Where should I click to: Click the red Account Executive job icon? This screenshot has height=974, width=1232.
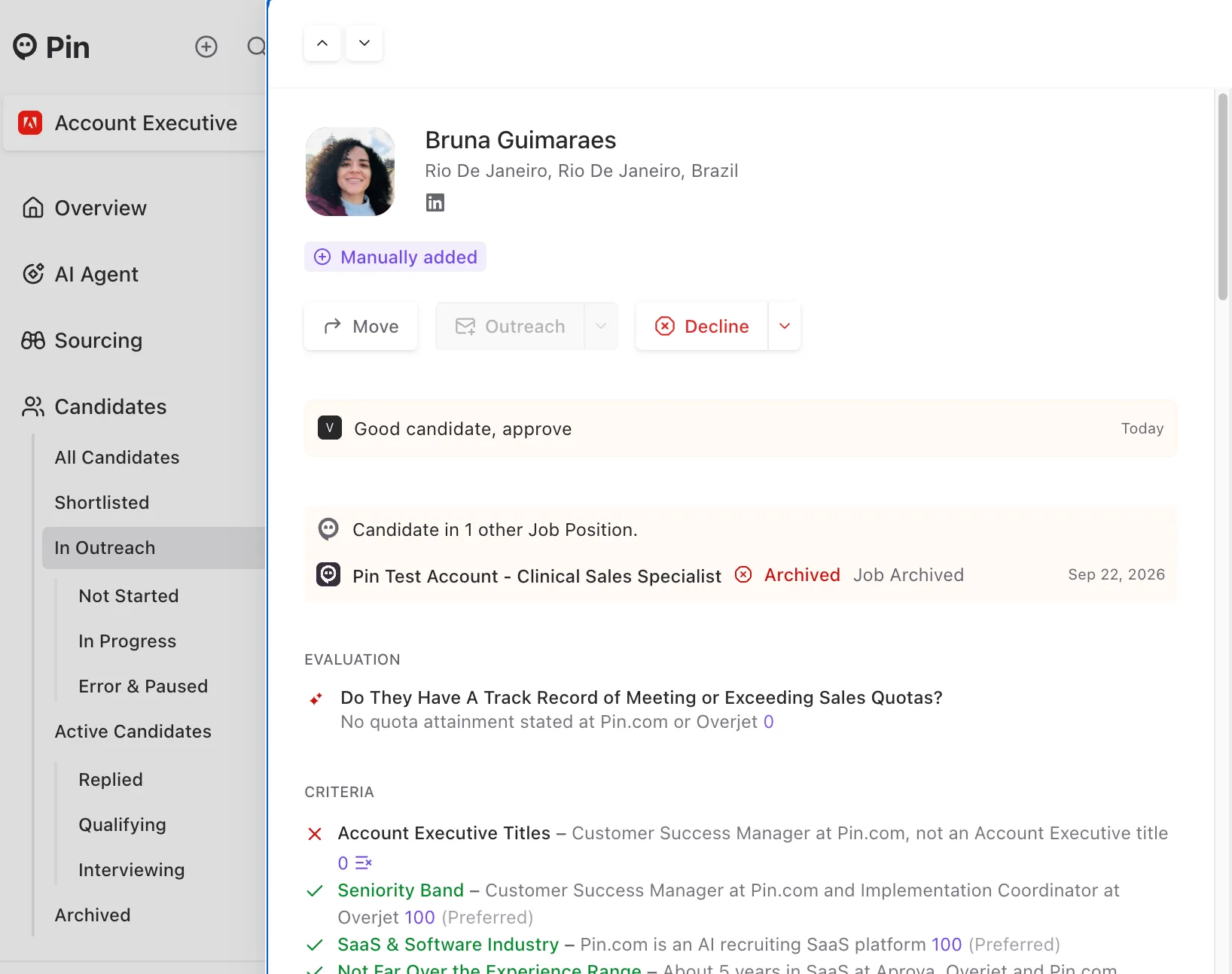click(x=30, y=123)
